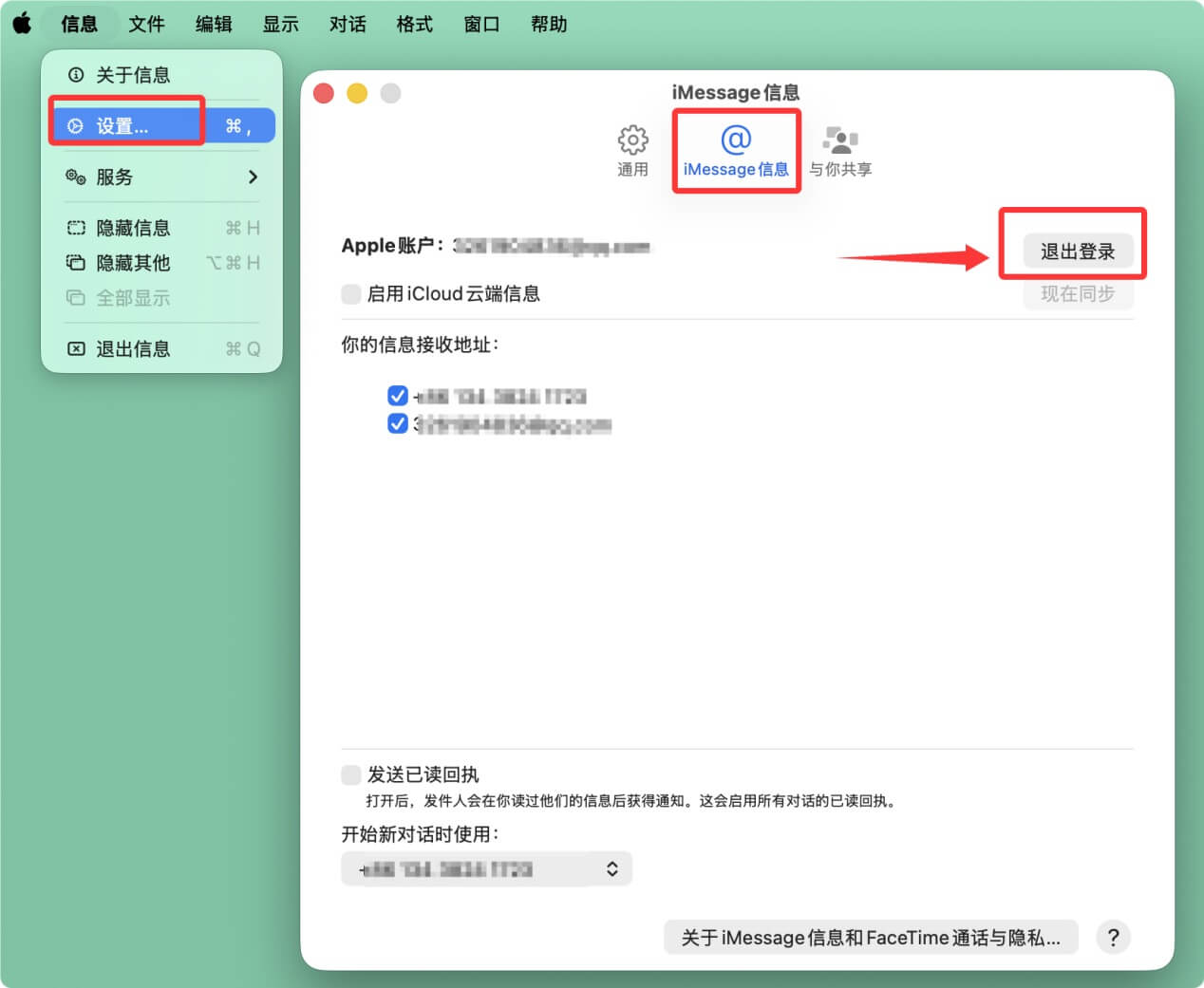
Task: Enable 启用 iCloud 云端信息
Action: tap(350, 293)
